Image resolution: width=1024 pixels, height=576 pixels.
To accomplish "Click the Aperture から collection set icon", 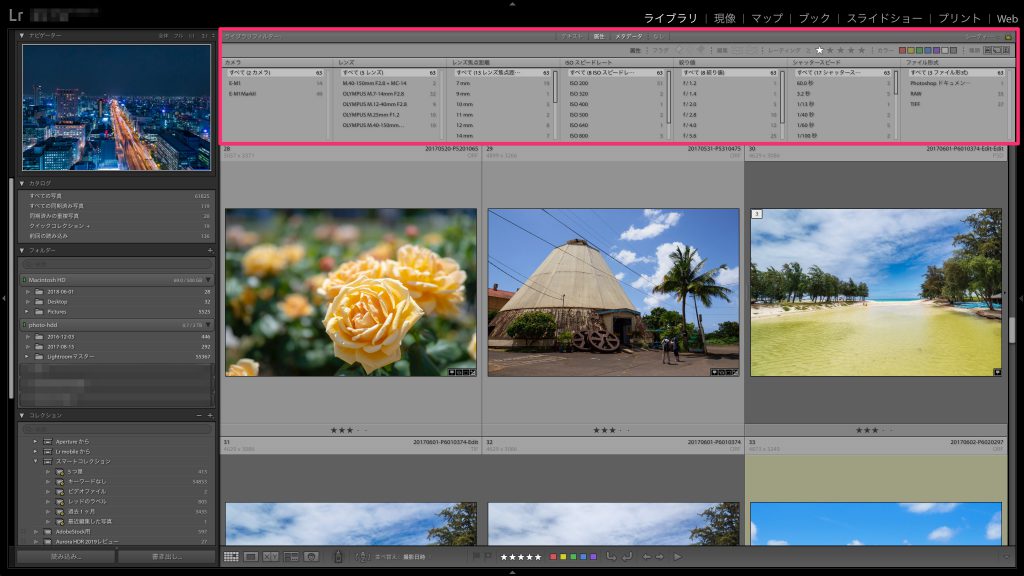I will coord(48,441).
